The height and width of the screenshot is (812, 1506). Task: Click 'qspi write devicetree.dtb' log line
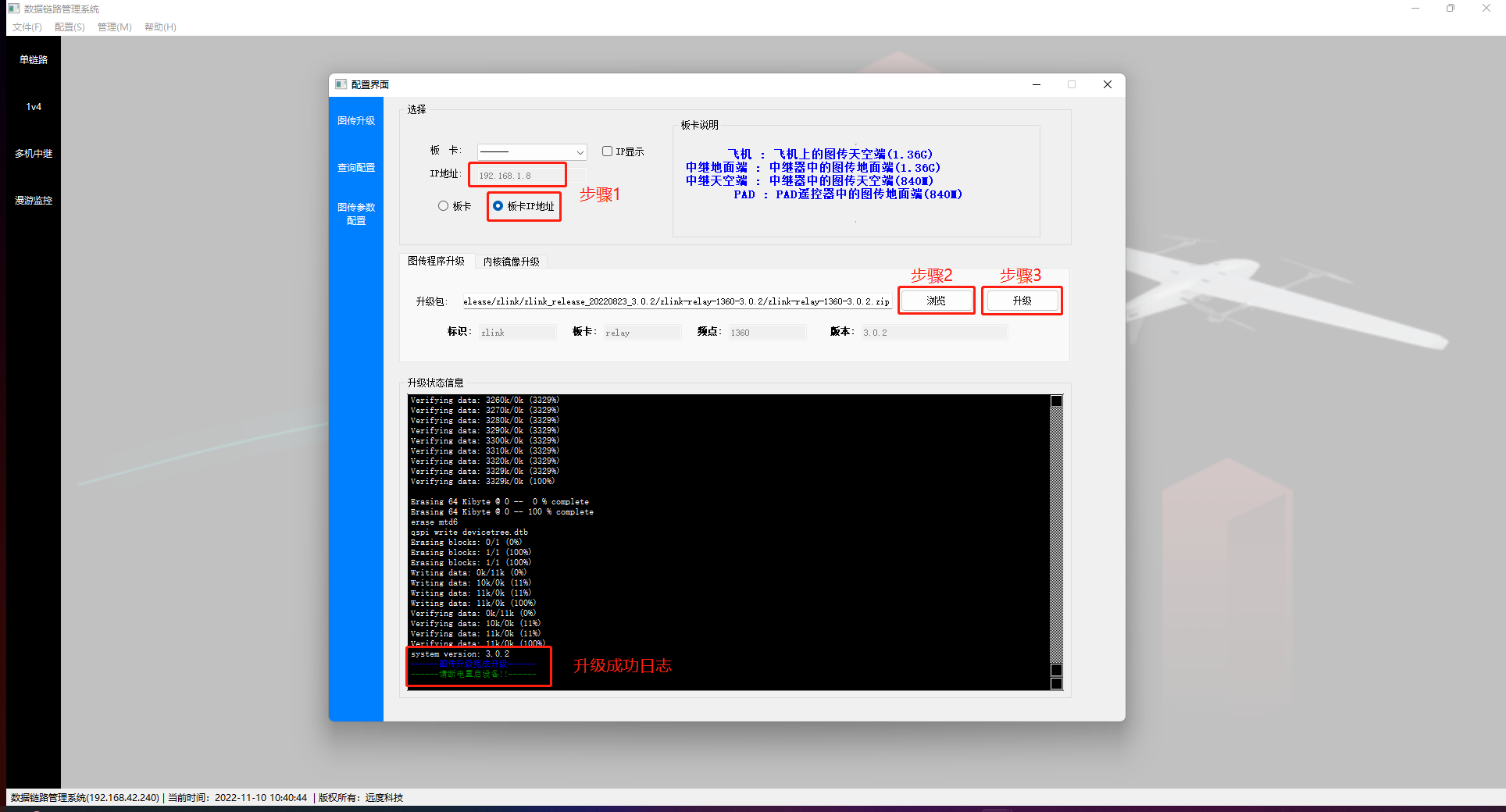click(x=469, y=532)
